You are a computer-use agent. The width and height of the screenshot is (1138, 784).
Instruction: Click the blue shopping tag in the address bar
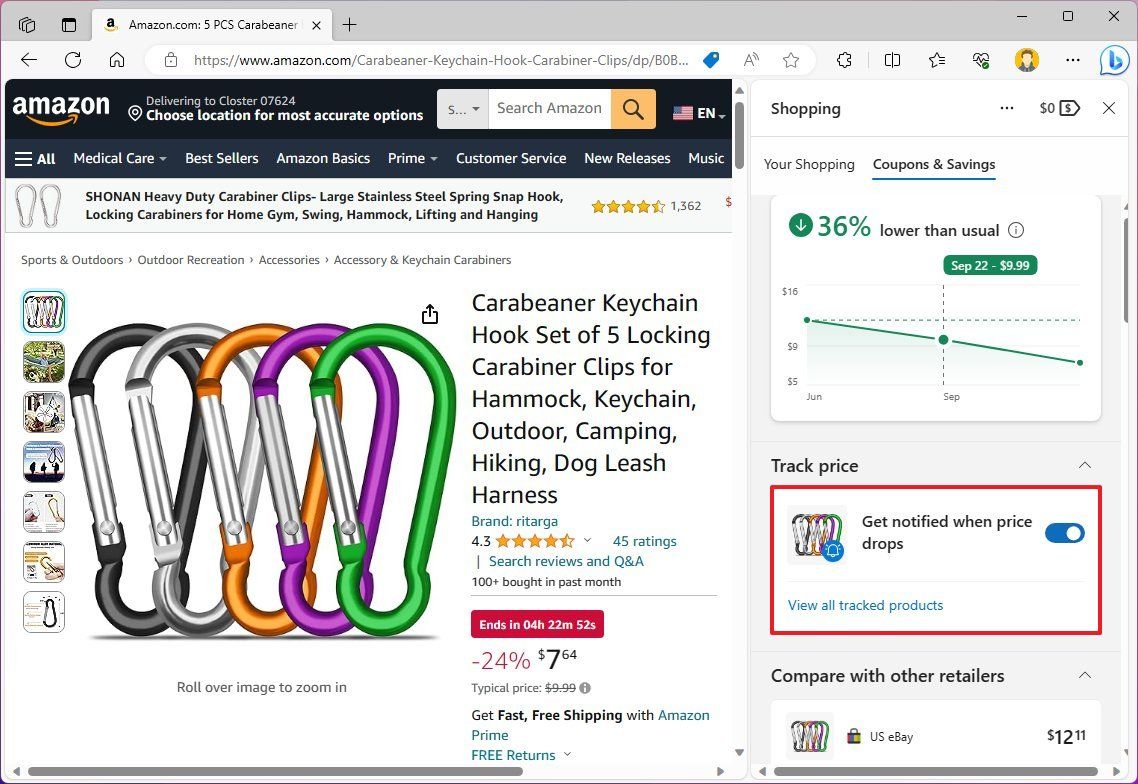pyautogui.click(x=711, y=60)
